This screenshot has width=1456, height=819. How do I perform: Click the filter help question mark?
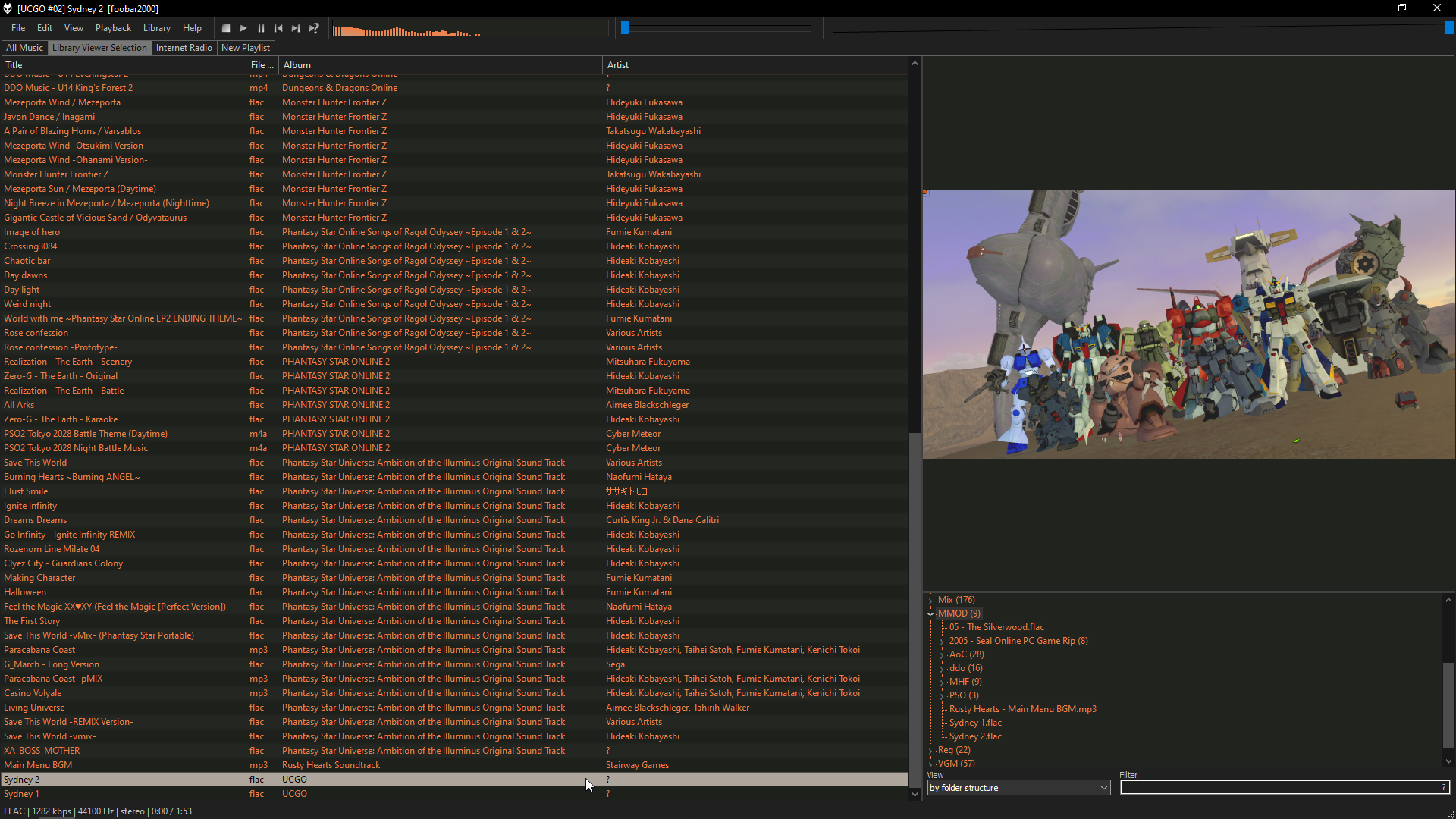point(1443,788)
